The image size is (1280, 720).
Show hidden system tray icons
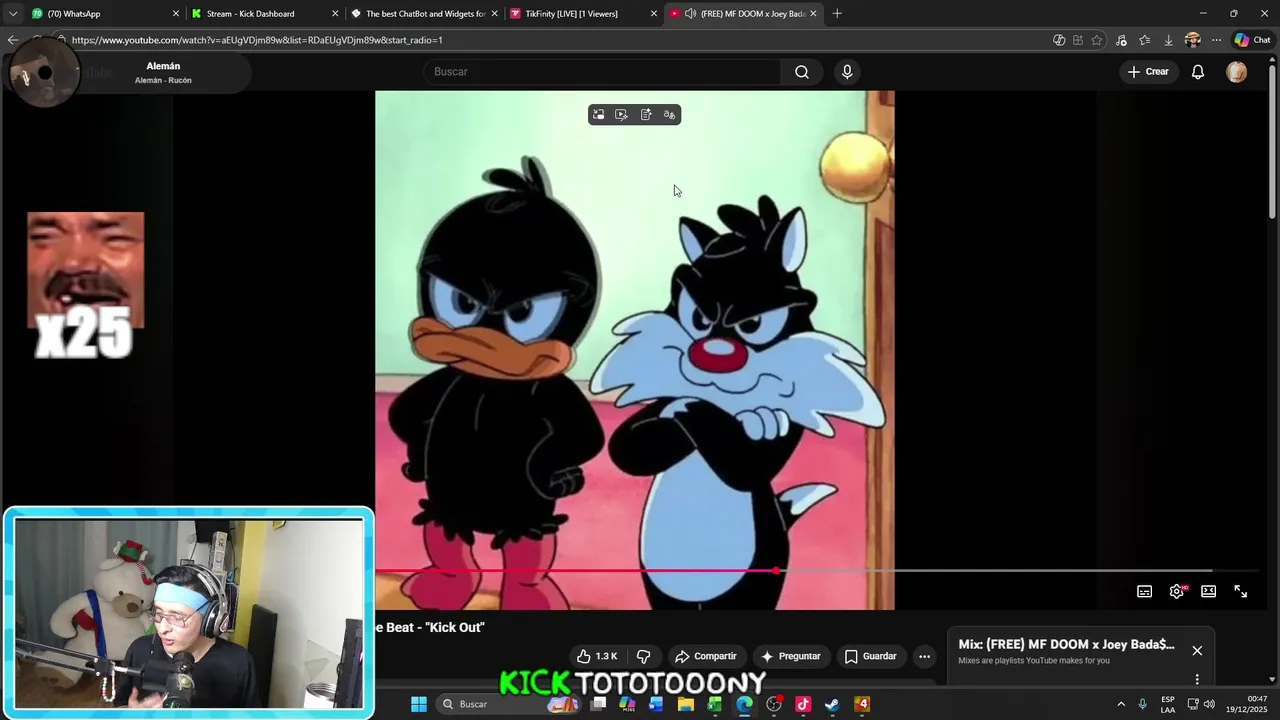coord(1121,704)
